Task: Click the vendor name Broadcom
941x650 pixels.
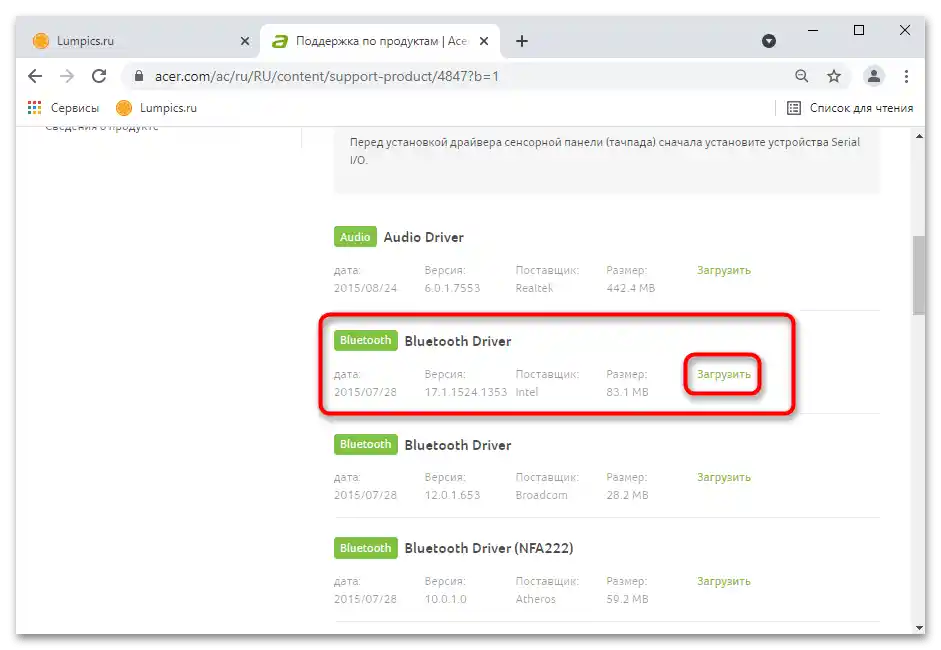Action: (541, 495)
